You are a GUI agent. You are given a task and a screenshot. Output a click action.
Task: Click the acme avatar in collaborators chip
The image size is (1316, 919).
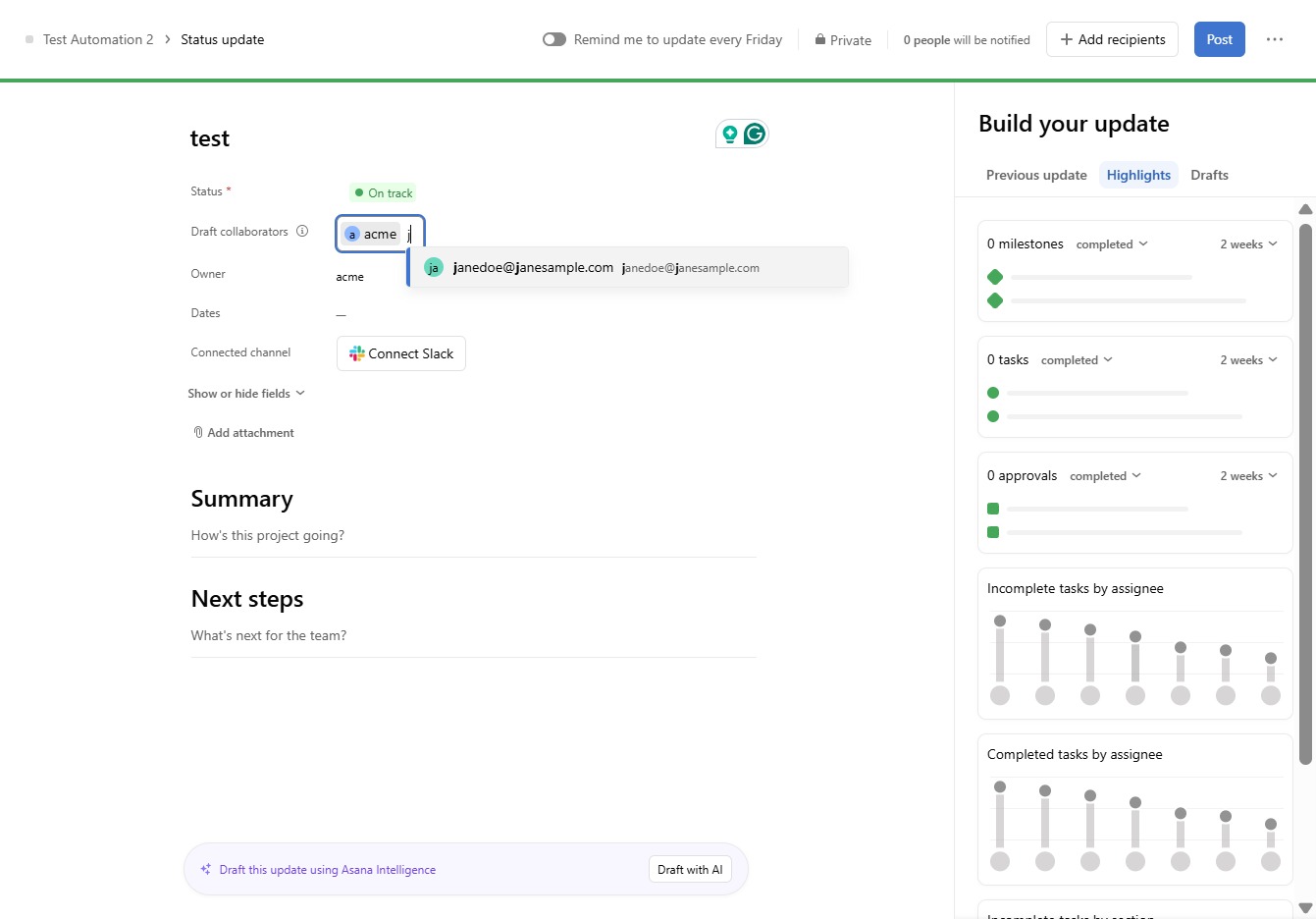click(352, 235)
